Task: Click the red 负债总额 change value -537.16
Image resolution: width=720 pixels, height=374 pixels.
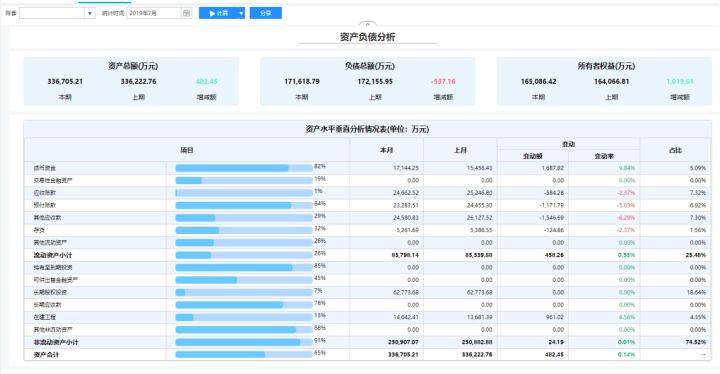Action: coord(443,81)
